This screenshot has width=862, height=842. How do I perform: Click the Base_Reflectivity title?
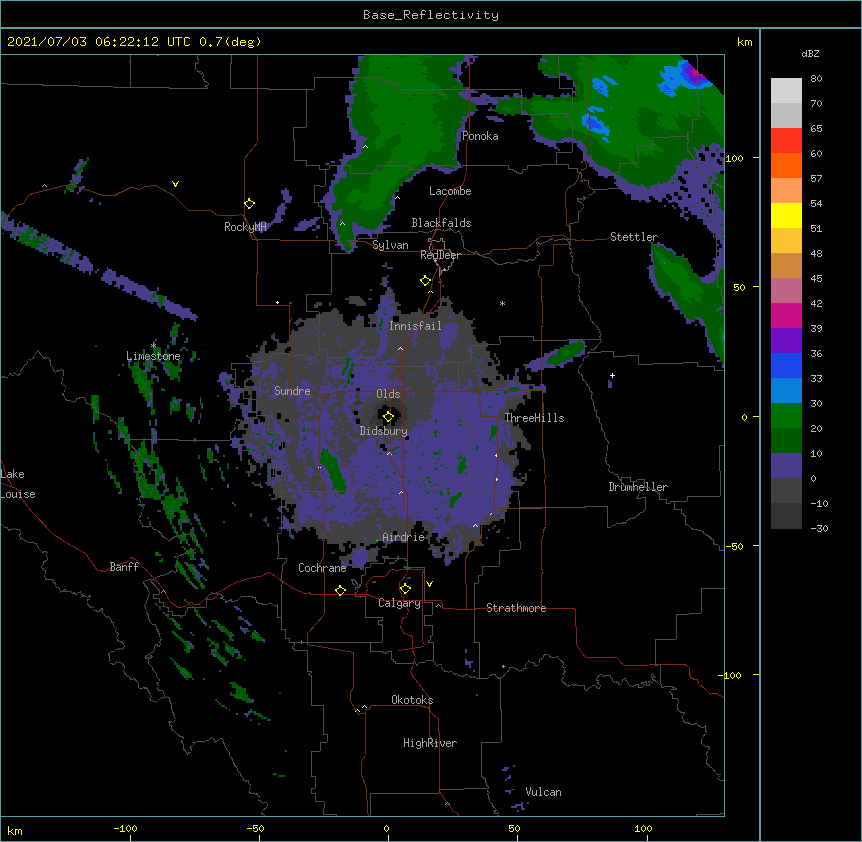point(431,15)
